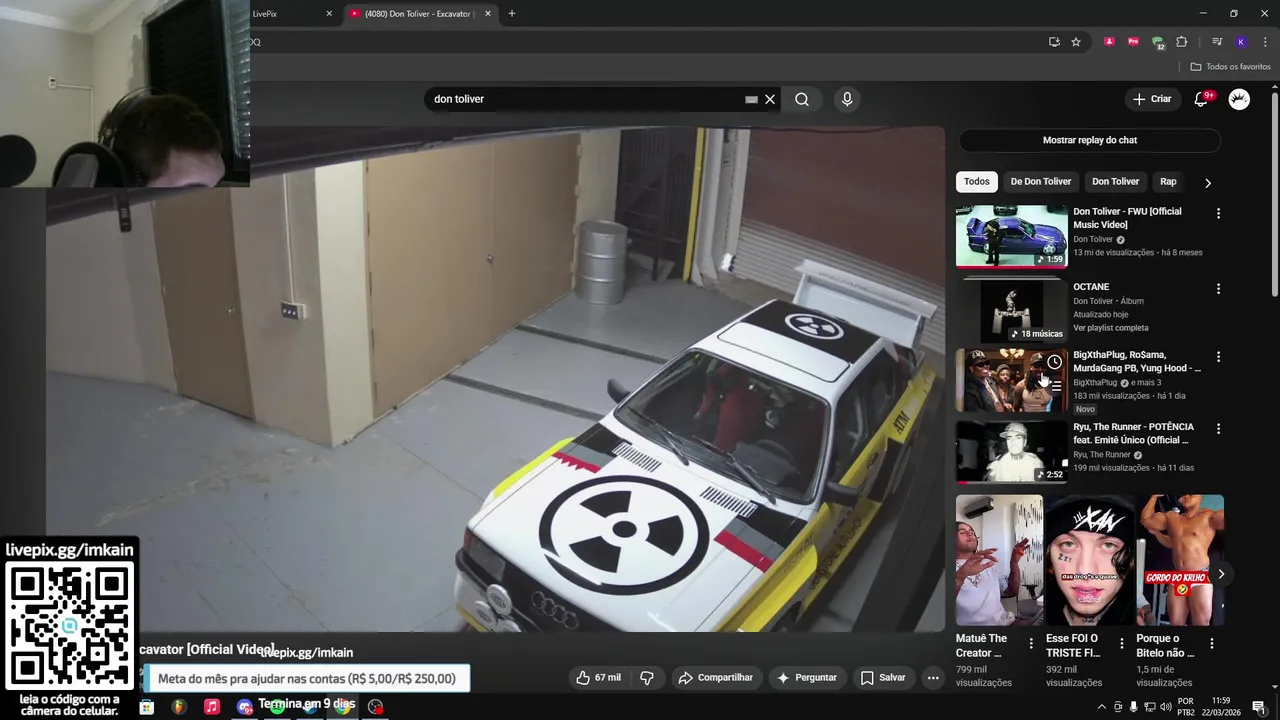The height and width of the screenshot is (720, 1280).
Task: Bookmark this page with the star icon
Action: [x=1076, y=42]
